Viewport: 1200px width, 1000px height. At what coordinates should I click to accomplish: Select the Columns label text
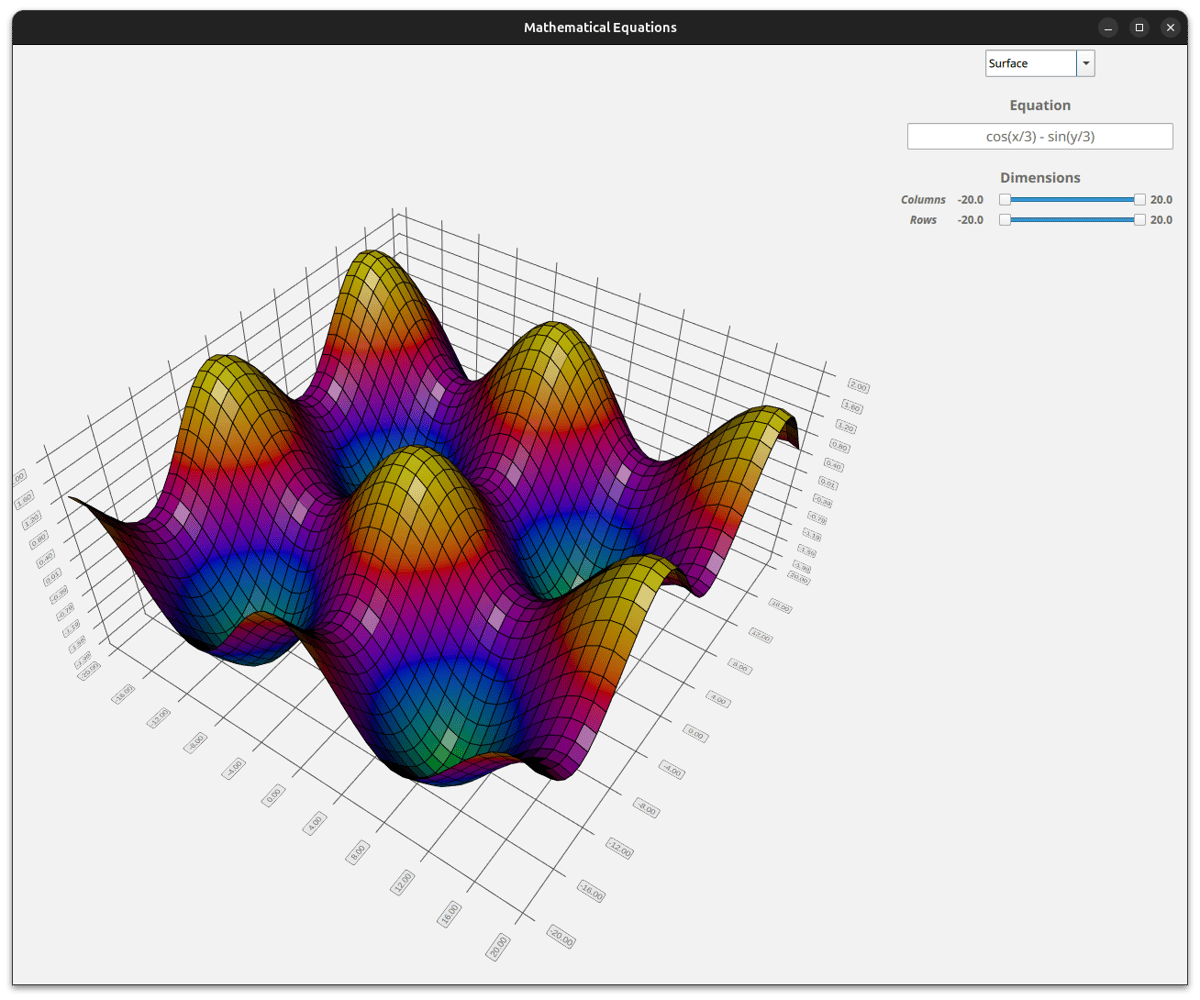click(x=923, y=200)
